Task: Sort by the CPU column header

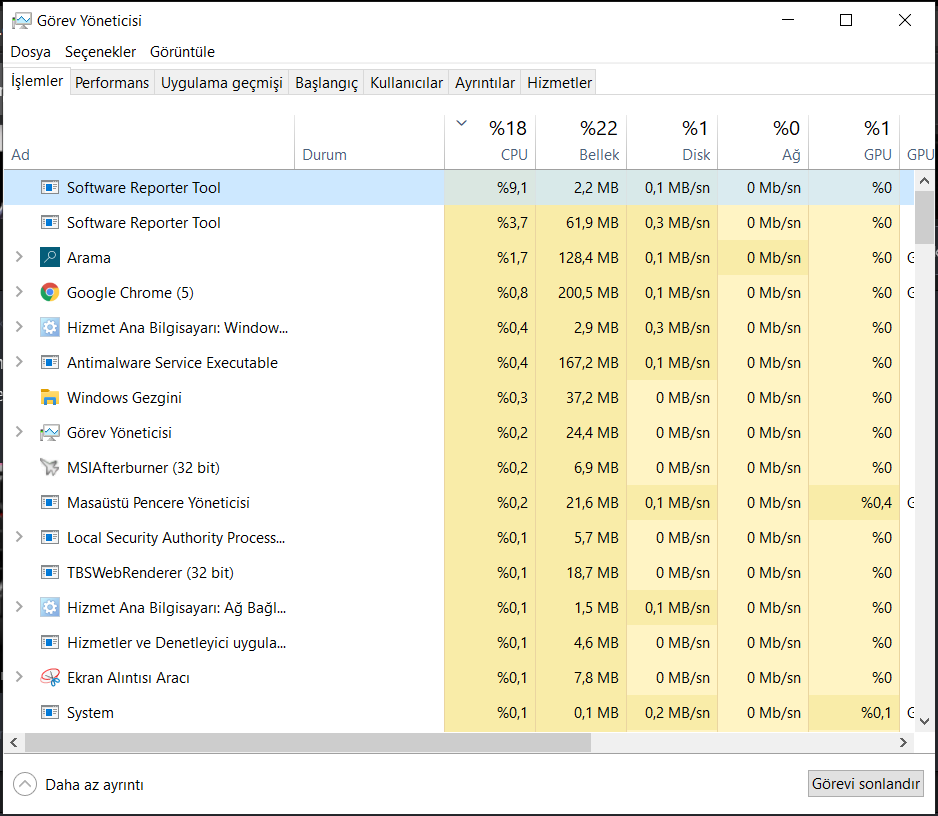Action: coord(490,142)
